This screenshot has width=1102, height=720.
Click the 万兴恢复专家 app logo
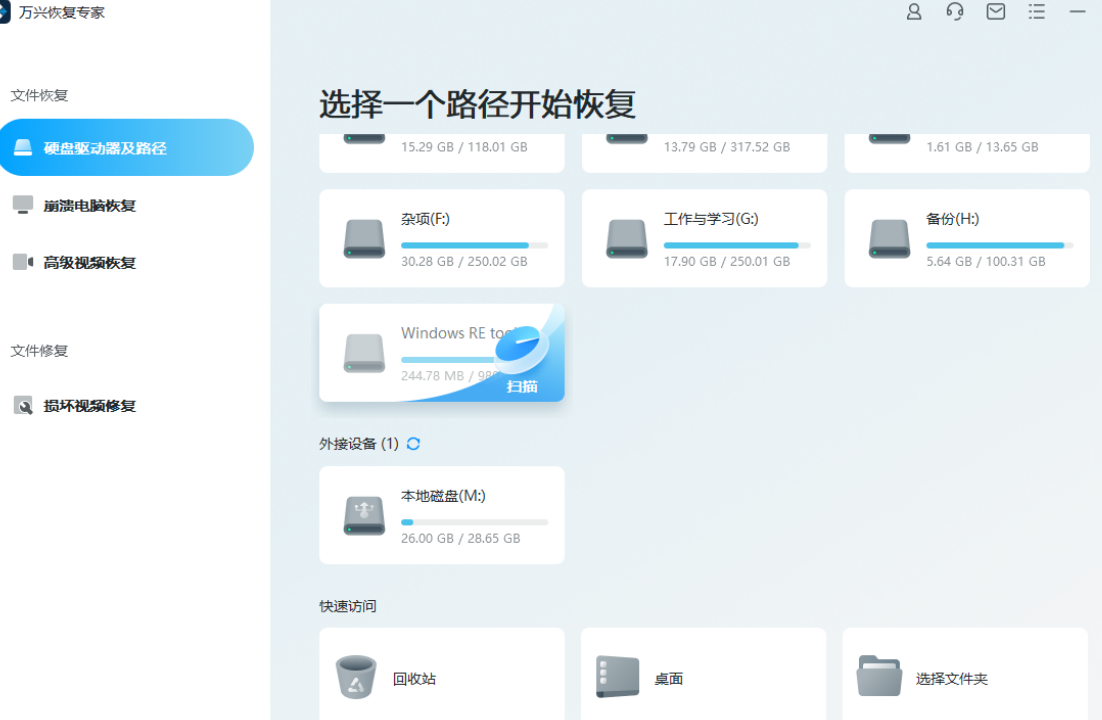5,12
